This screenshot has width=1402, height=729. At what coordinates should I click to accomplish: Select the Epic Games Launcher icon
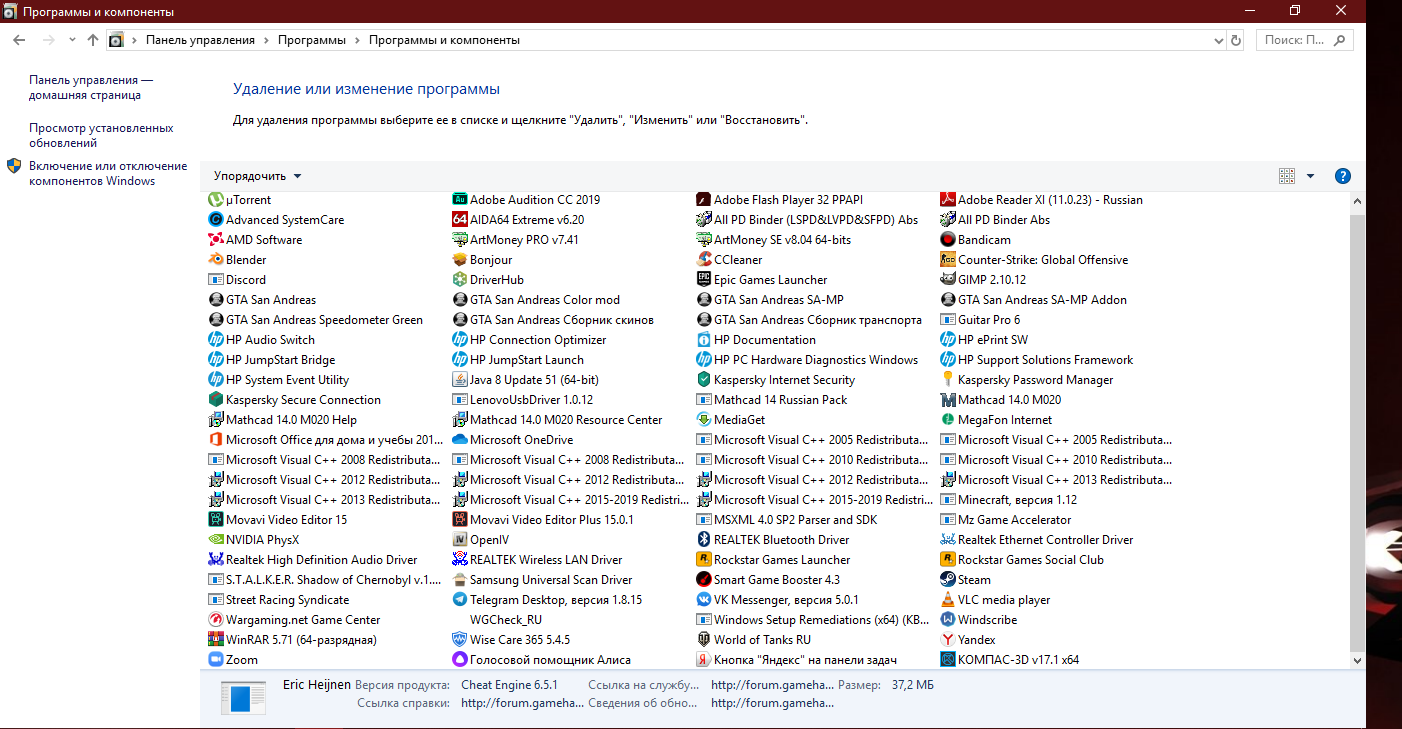704,280
